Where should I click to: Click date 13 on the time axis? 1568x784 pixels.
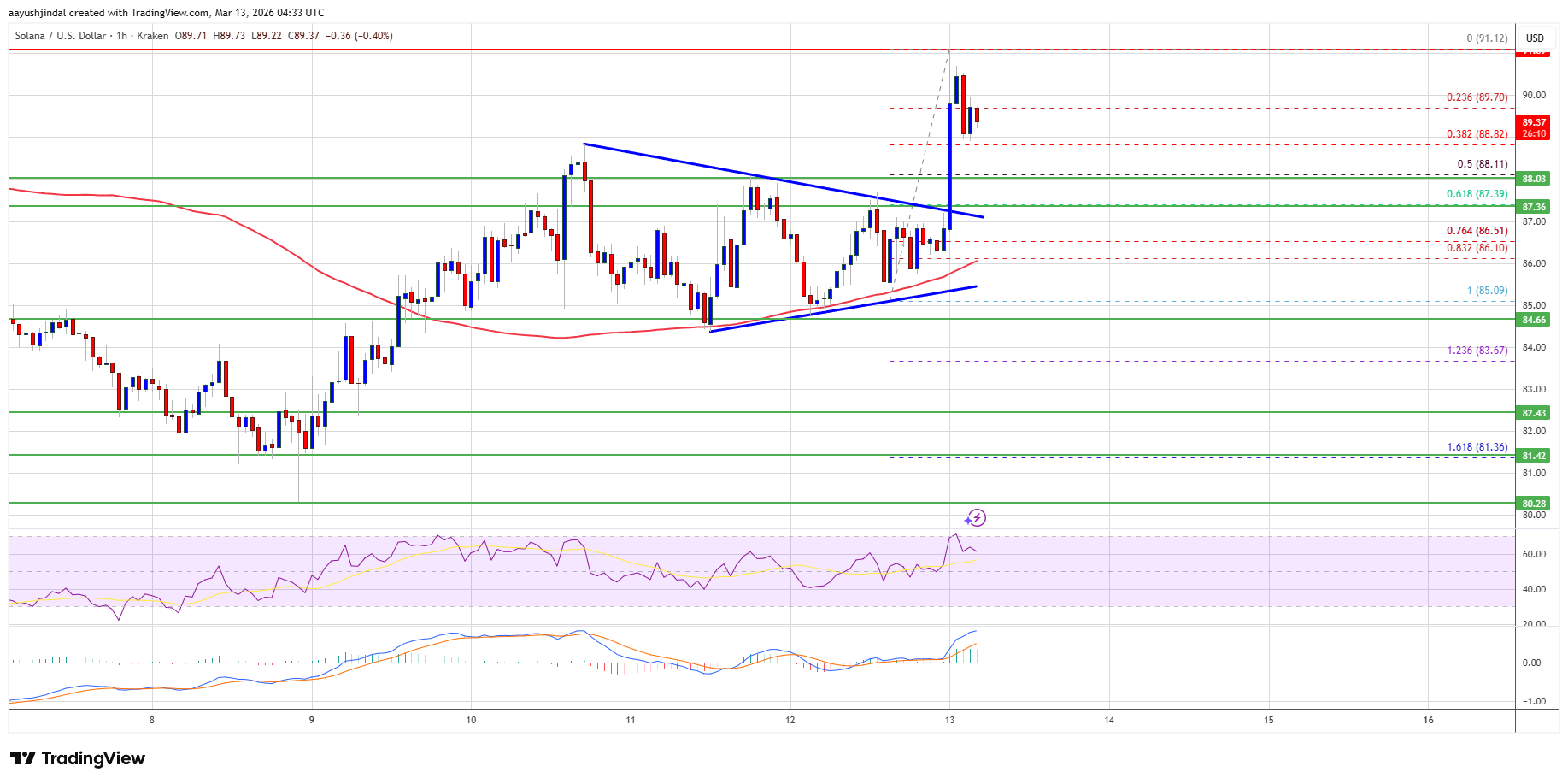coord(949,720)
